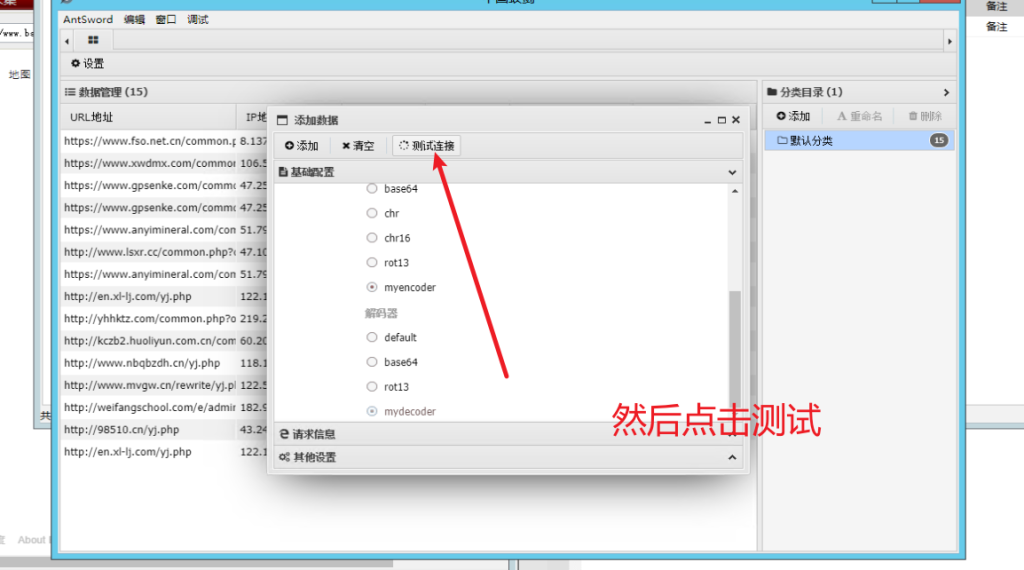Collapse the 分类目录 panel with the arrow

tap(946, 92)
